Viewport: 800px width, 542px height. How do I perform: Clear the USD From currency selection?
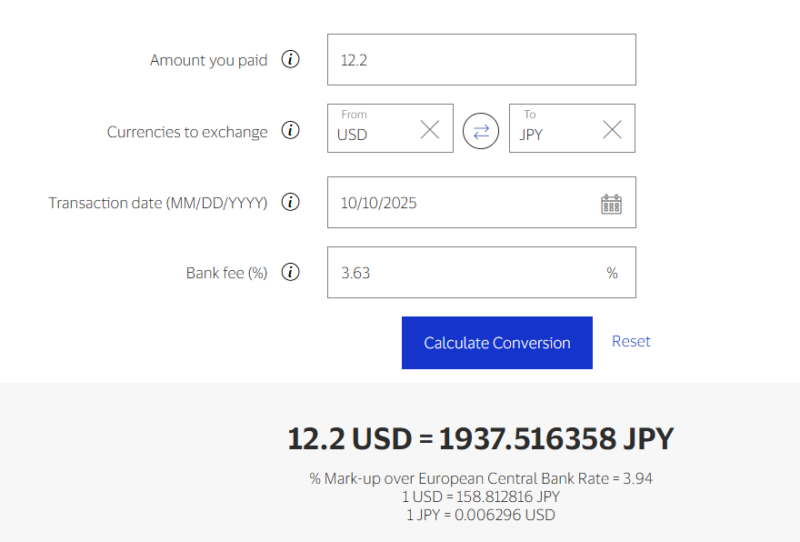429,129
